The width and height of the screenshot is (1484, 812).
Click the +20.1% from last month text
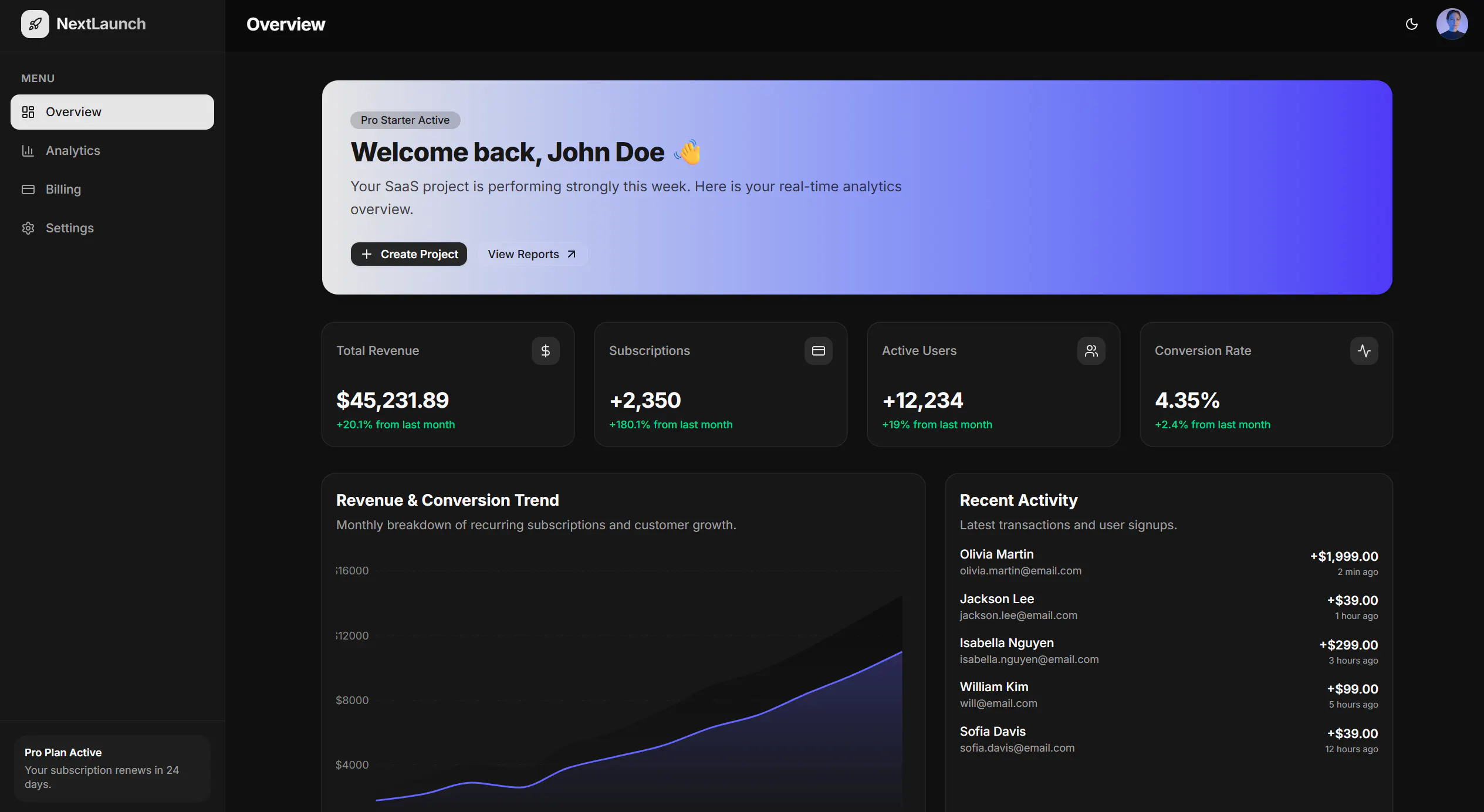pyautogui.click(x=395, y=425)
